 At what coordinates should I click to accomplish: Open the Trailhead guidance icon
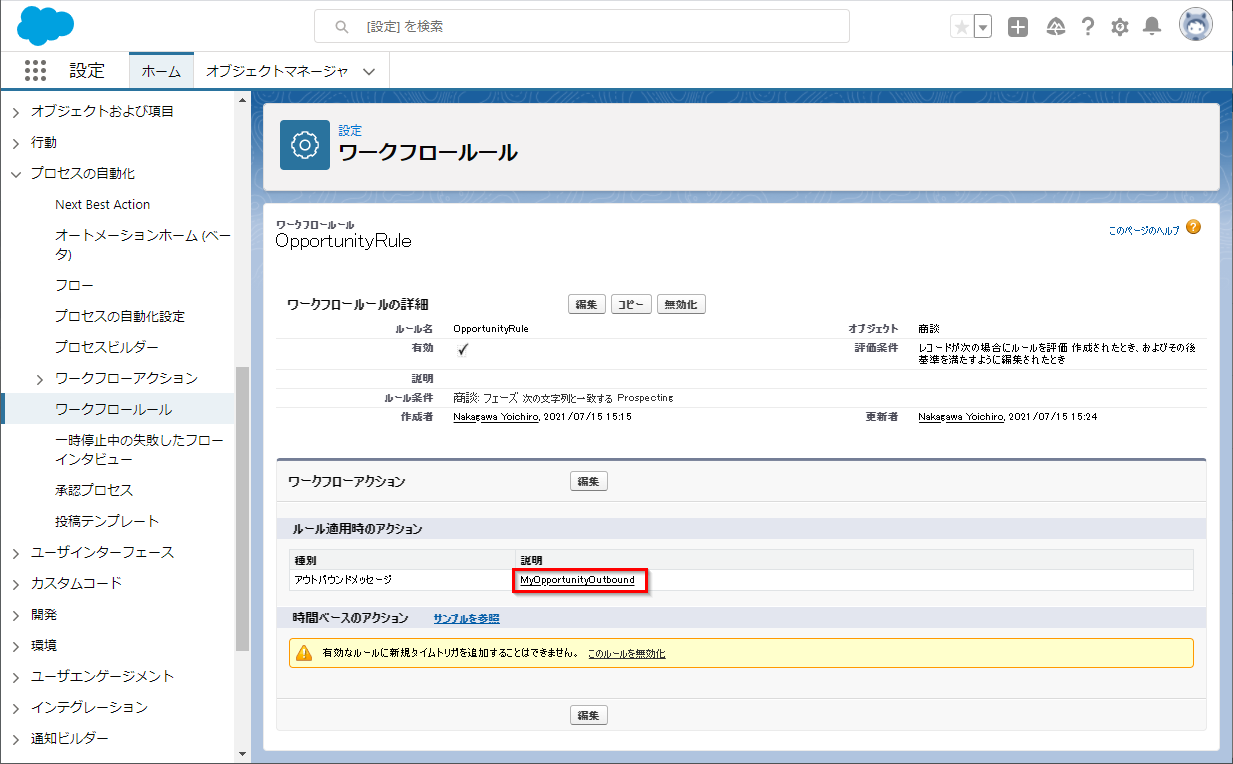[1055, 27]
